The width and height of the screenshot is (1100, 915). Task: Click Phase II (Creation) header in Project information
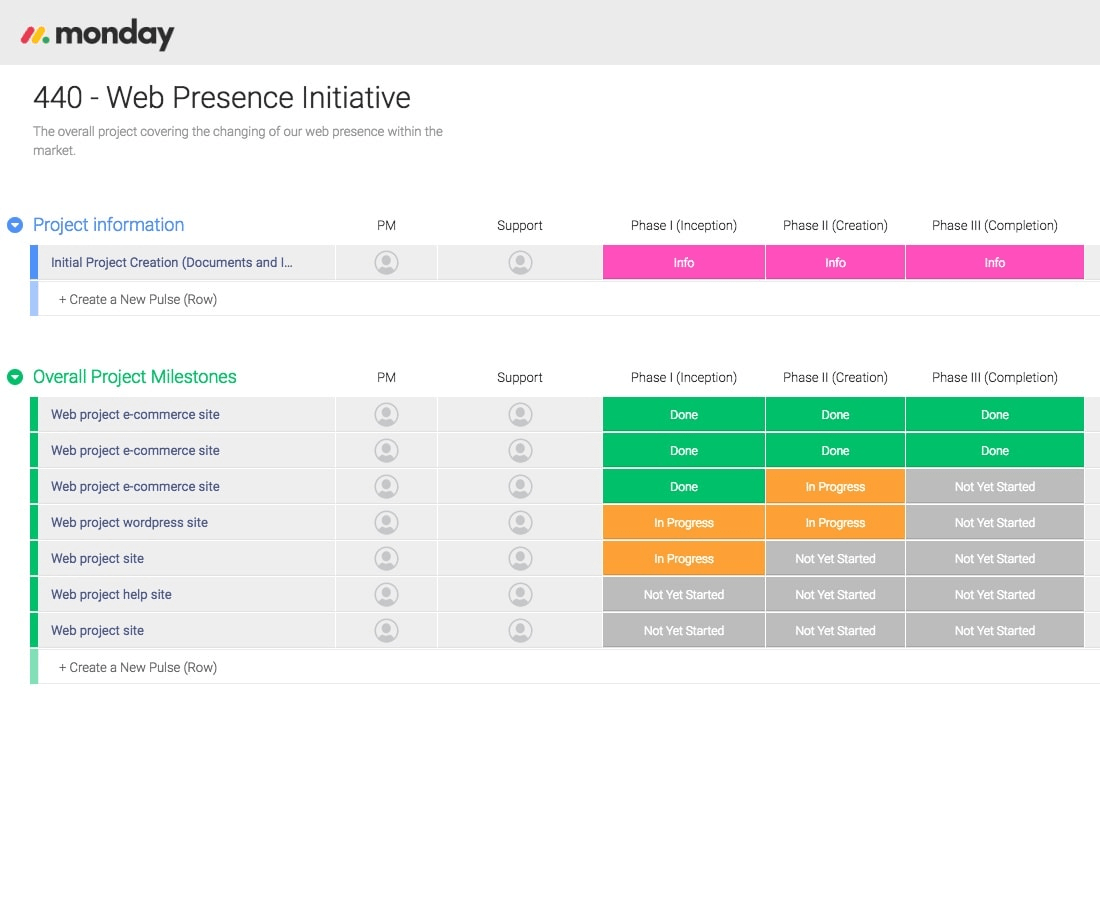coord(835,225)
